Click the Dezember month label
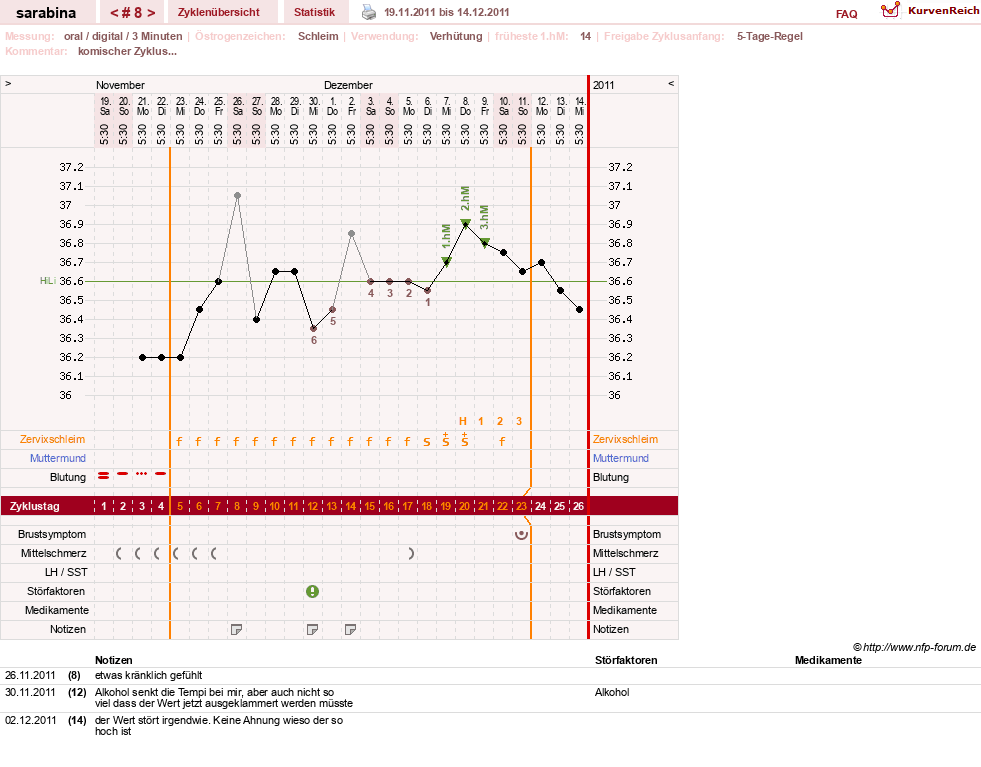This screenshot has width=981, height=767. tap(348, 85)
